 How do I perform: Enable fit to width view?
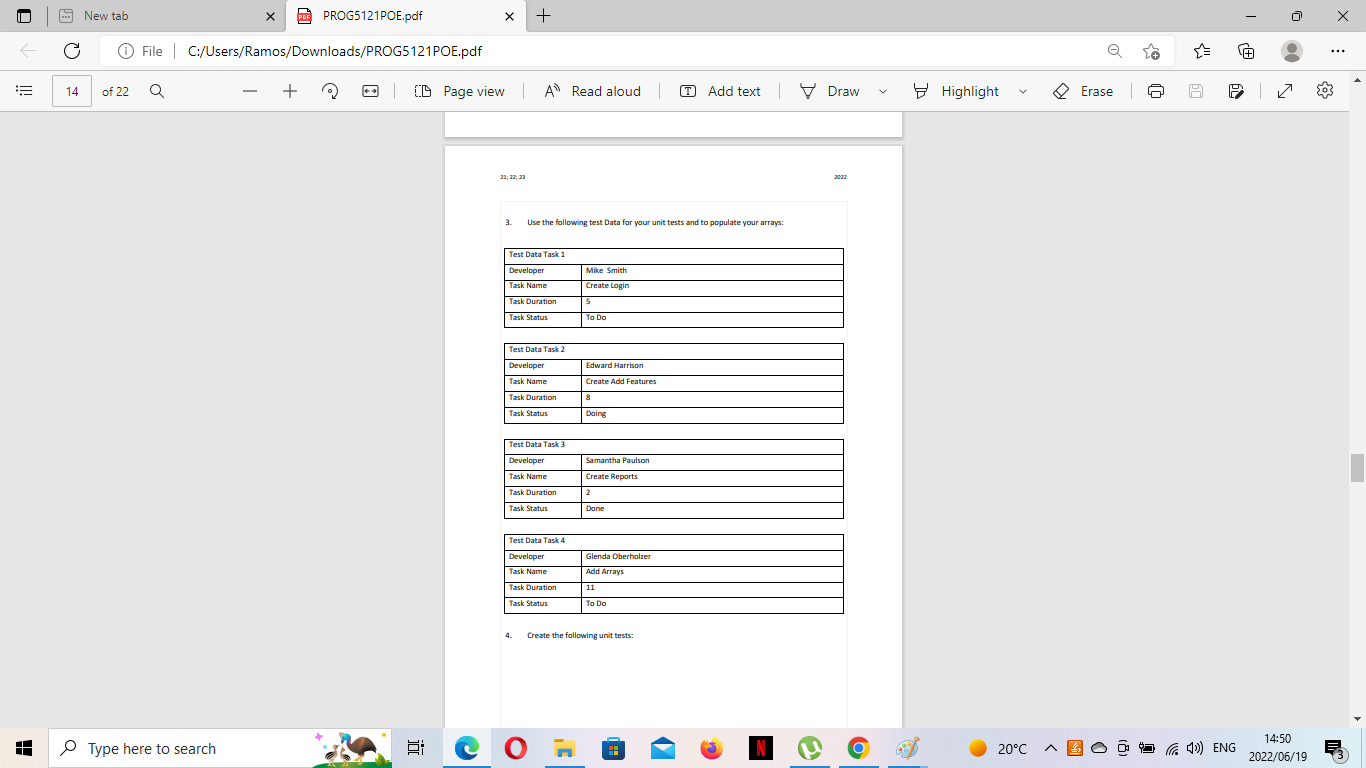[x=371, y=91]
